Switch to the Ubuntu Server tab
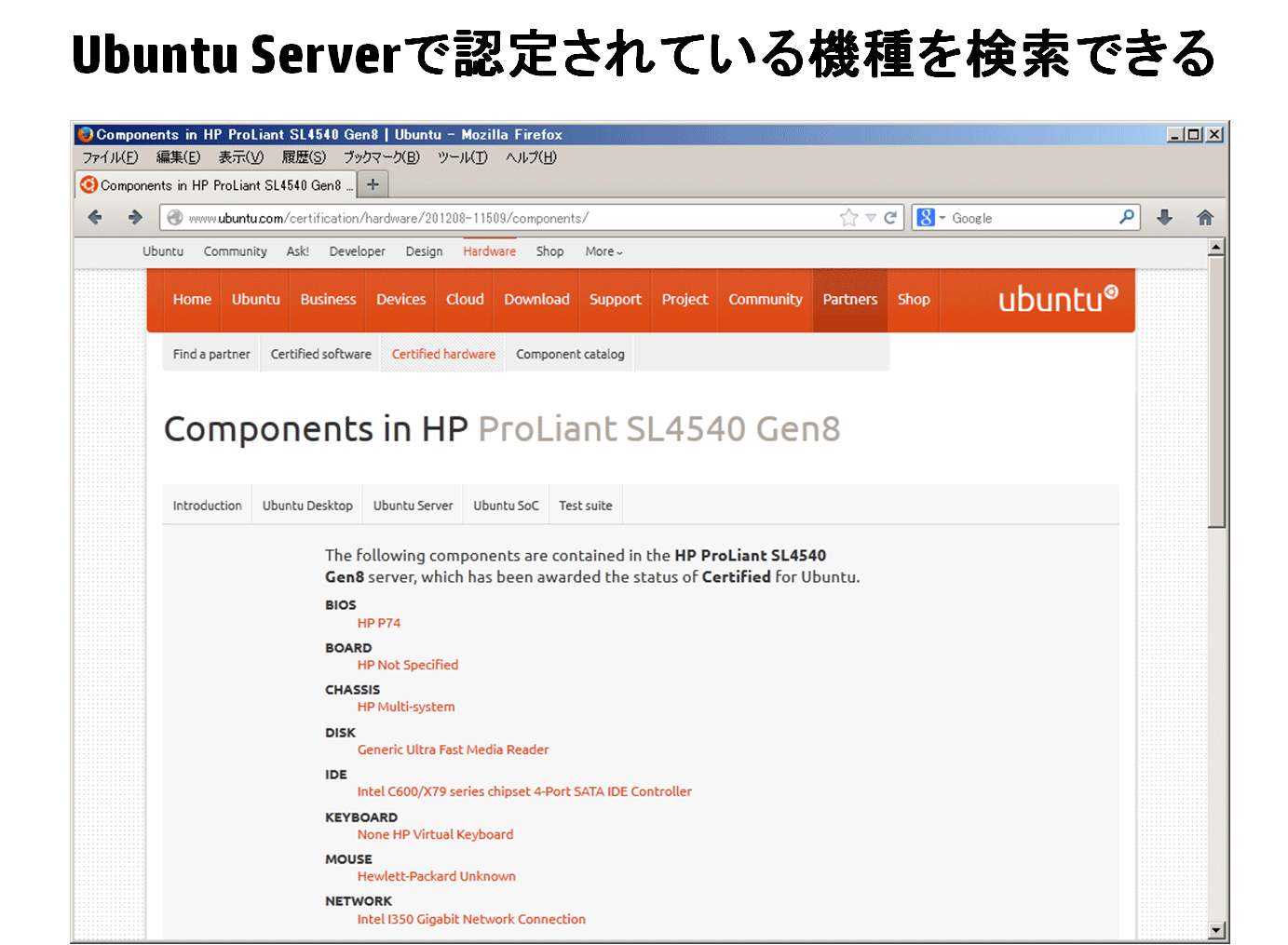Viewport: 1288px width, 945px height. 413,506
